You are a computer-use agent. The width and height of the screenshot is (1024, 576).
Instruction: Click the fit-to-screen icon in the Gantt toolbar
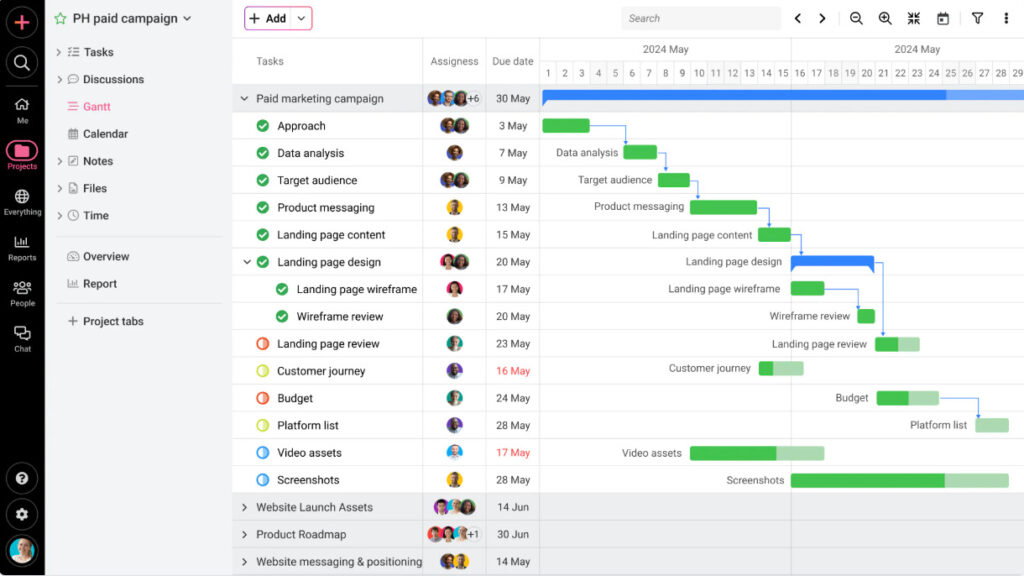tap(913, 18)
